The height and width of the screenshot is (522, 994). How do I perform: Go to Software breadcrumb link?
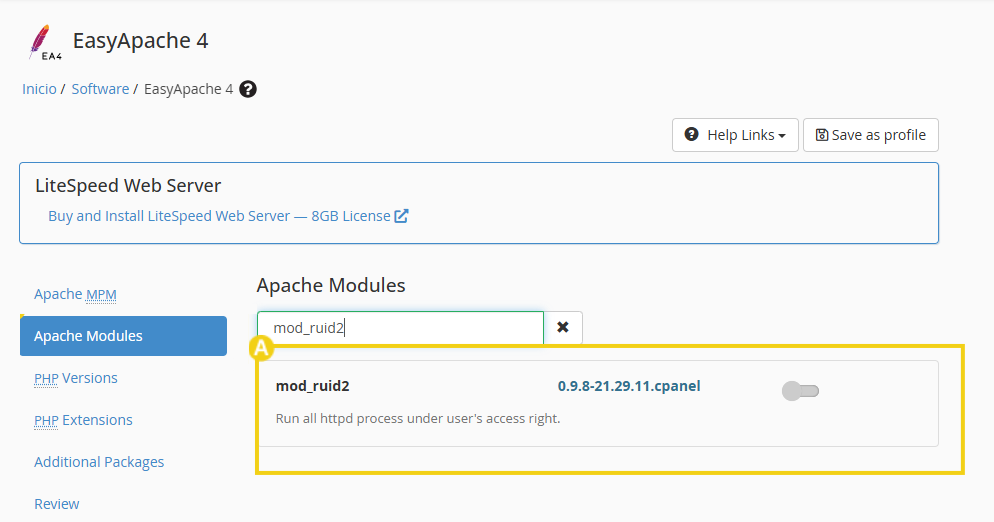pyautogui.click(x=100, y=89)
